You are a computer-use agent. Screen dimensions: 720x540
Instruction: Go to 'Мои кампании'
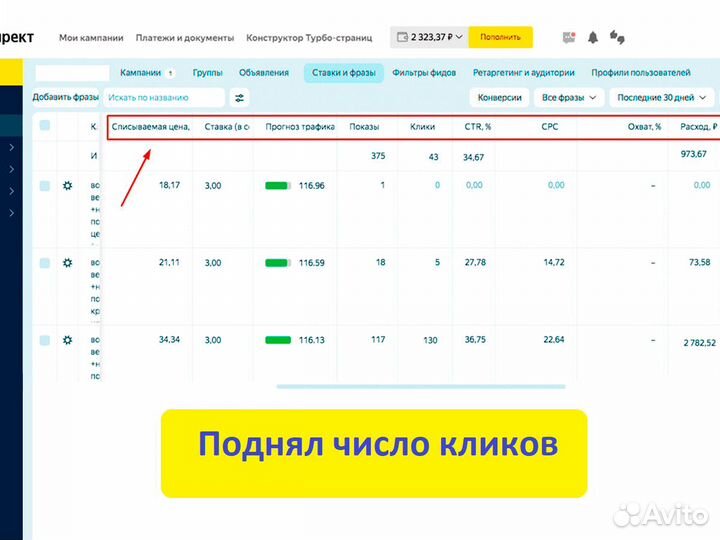(x=91, y=38)
